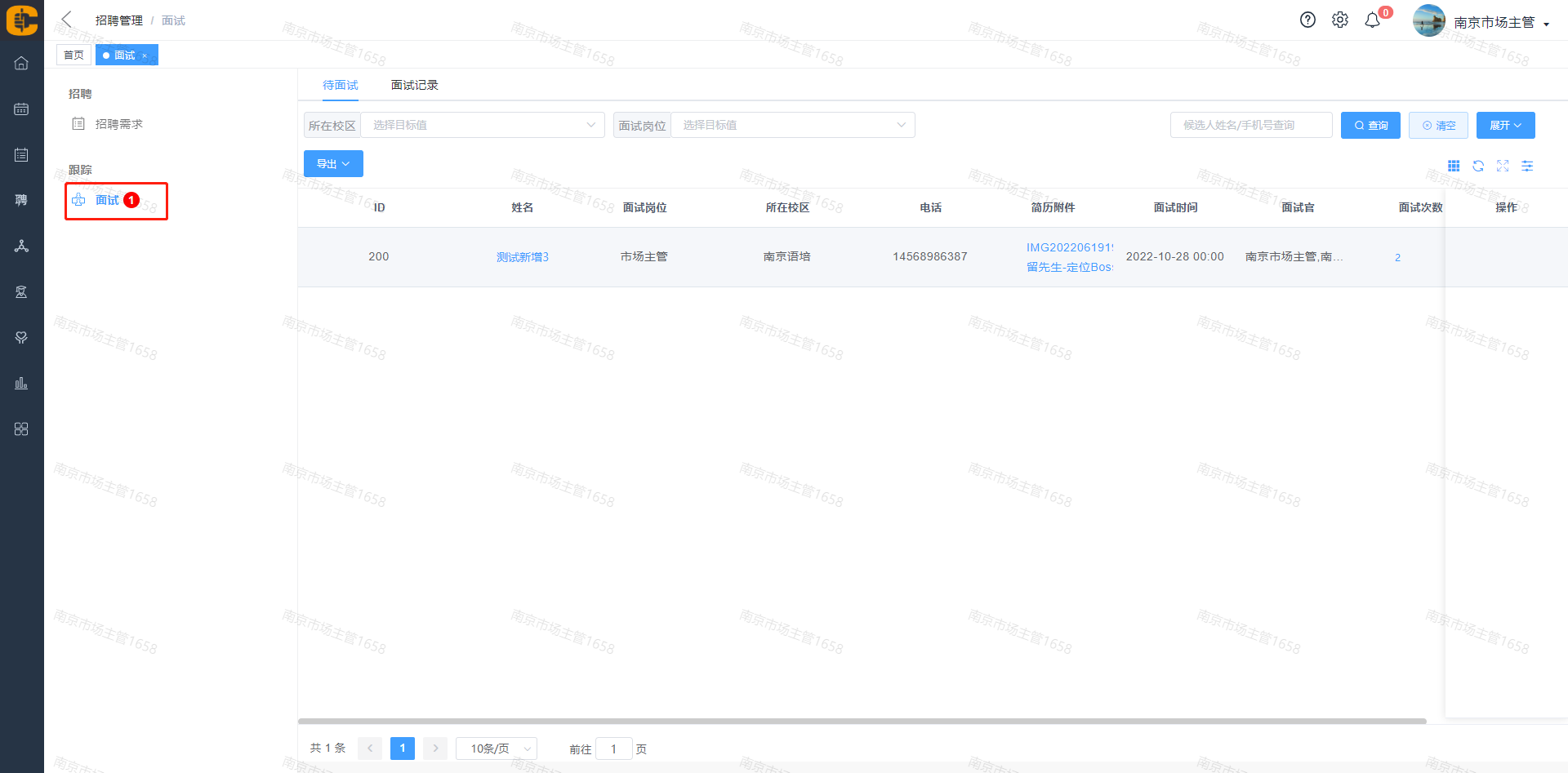This screenshot has height=773, width=1568.
Task: Click the help question mark icon
Action: tap(1307, 20)
